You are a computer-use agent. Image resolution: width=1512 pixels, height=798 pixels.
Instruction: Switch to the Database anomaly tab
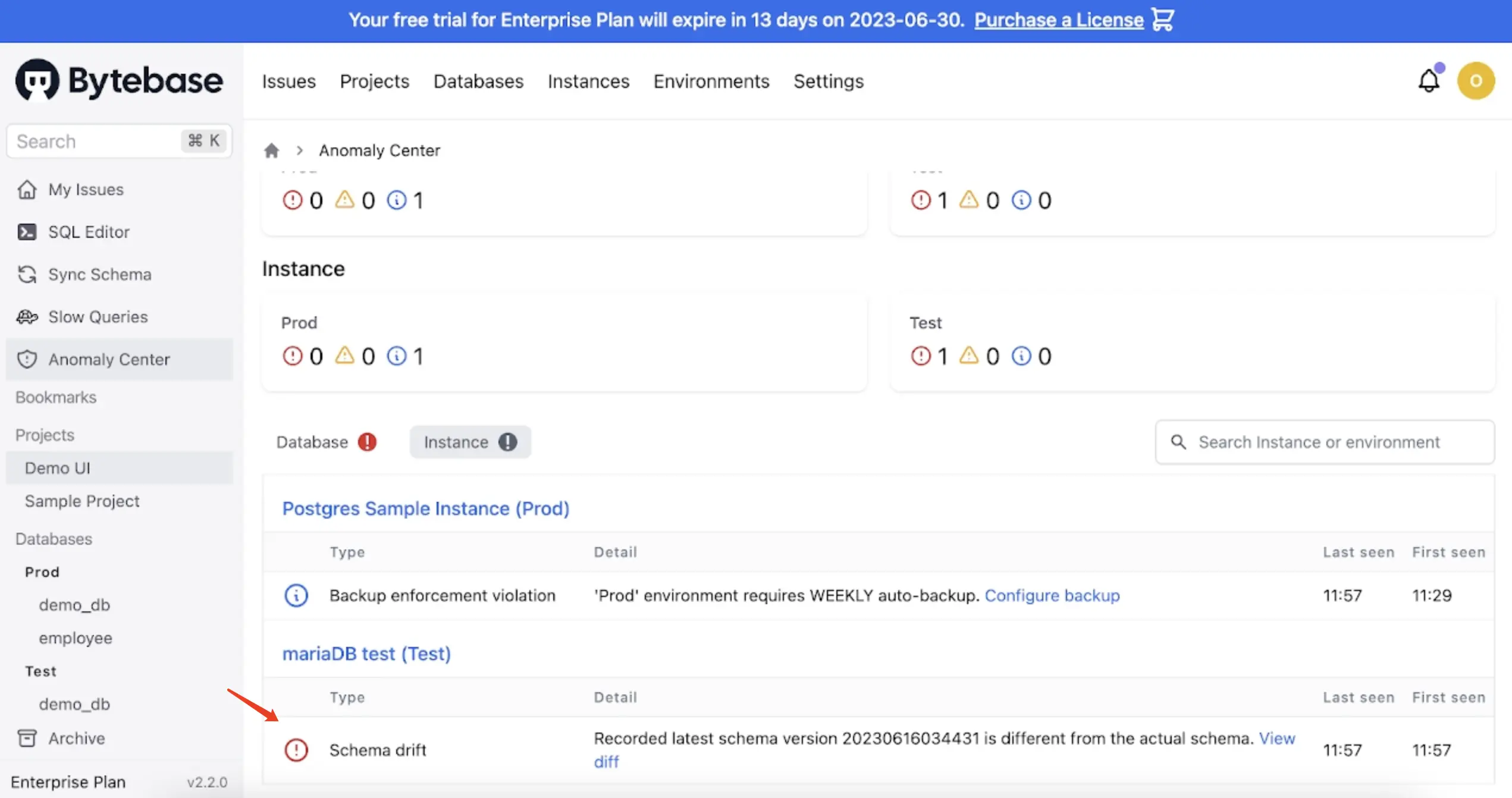click(x=326, y=442)
